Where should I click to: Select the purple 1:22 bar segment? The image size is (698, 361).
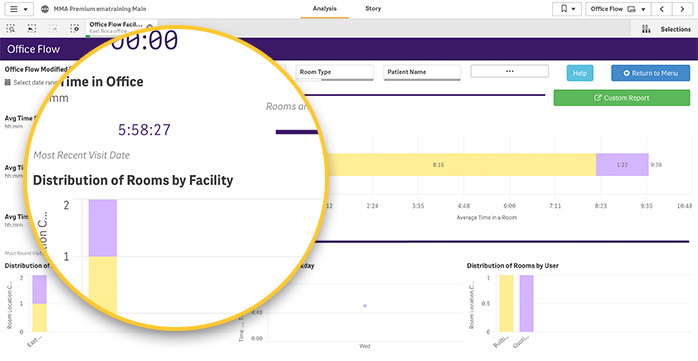point(622,165)
